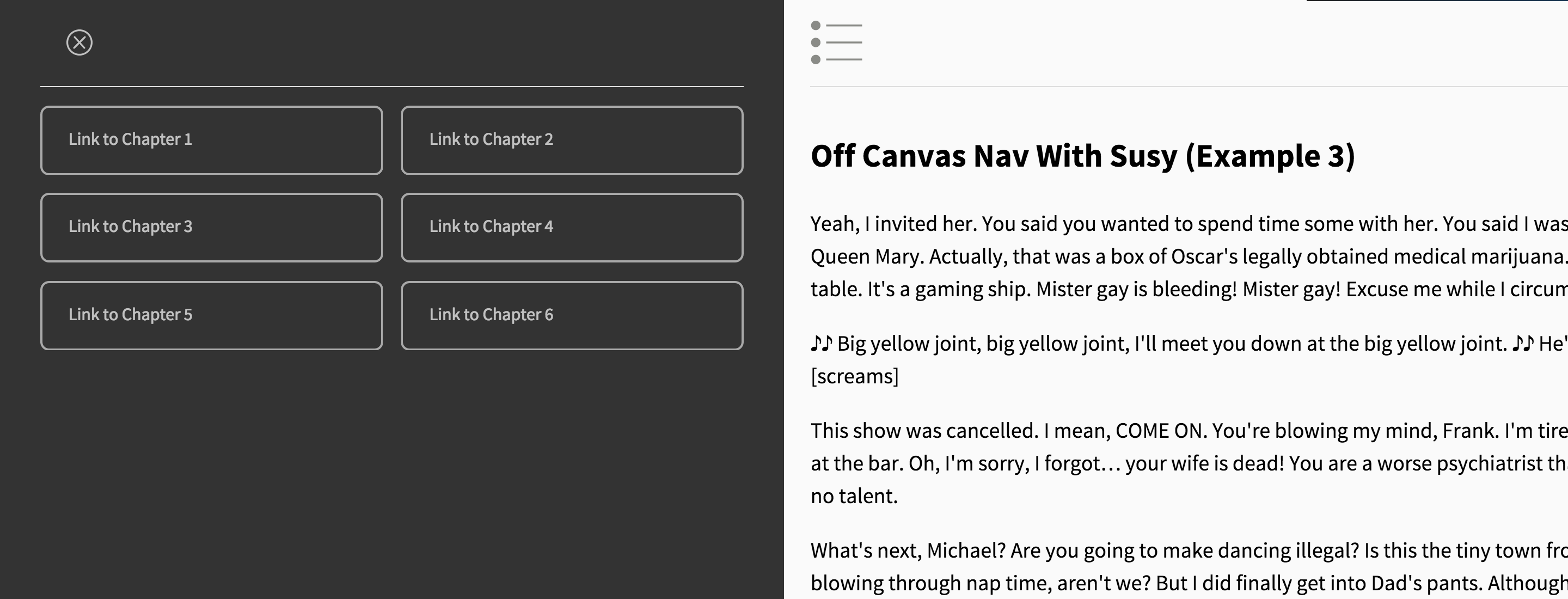Open Link to Chapter 2
The height and width of the screenshot is (599, 1568).
pos(571,140)
